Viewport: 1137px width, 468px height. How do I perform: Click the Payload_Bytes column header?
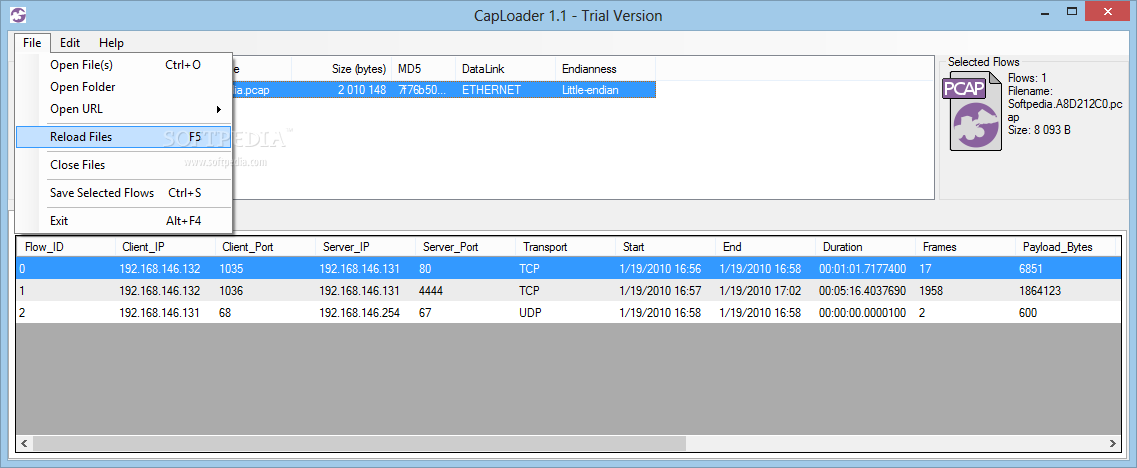1066,247
